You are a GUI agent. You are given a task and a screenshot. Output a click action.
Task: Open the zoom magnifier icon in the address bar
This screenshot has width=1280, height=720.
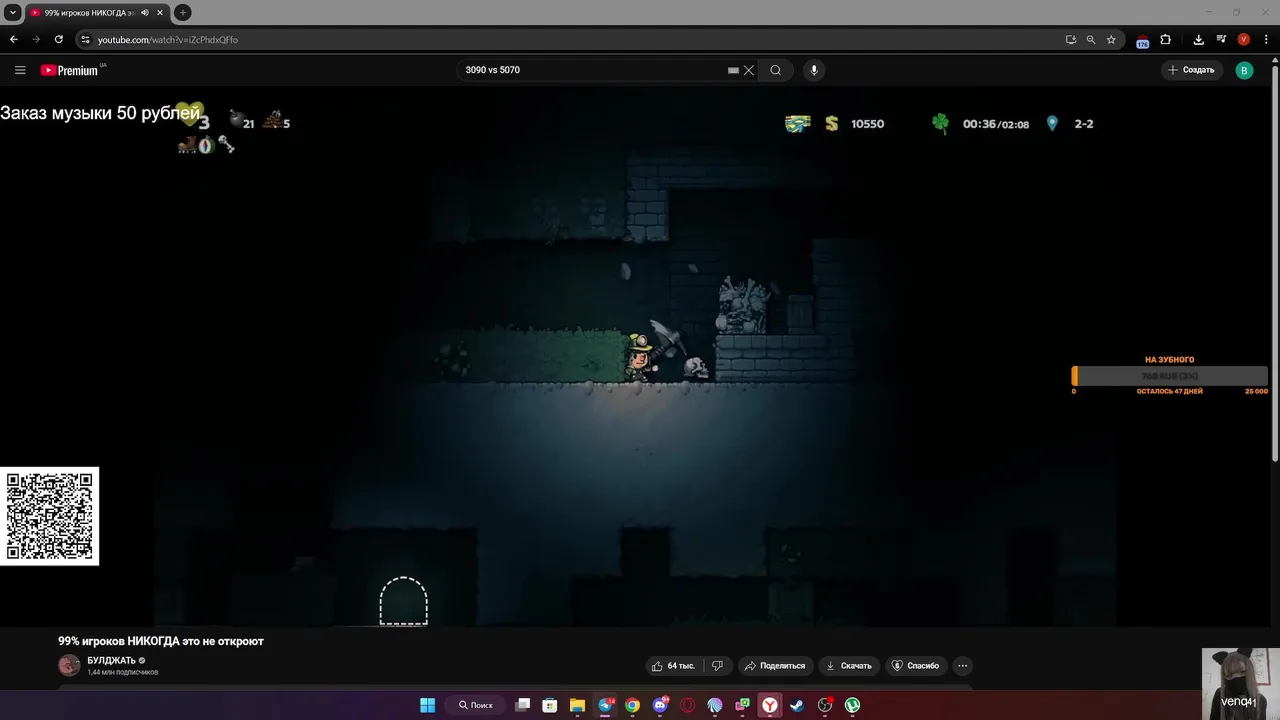click(x=1091, y=40)
